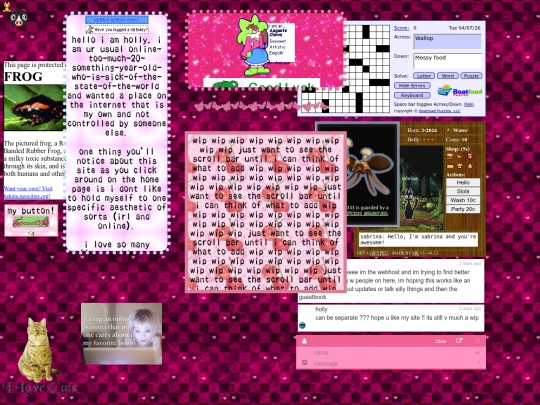
Task: Click holly's chat message text
Action: [x=397, y=318]
